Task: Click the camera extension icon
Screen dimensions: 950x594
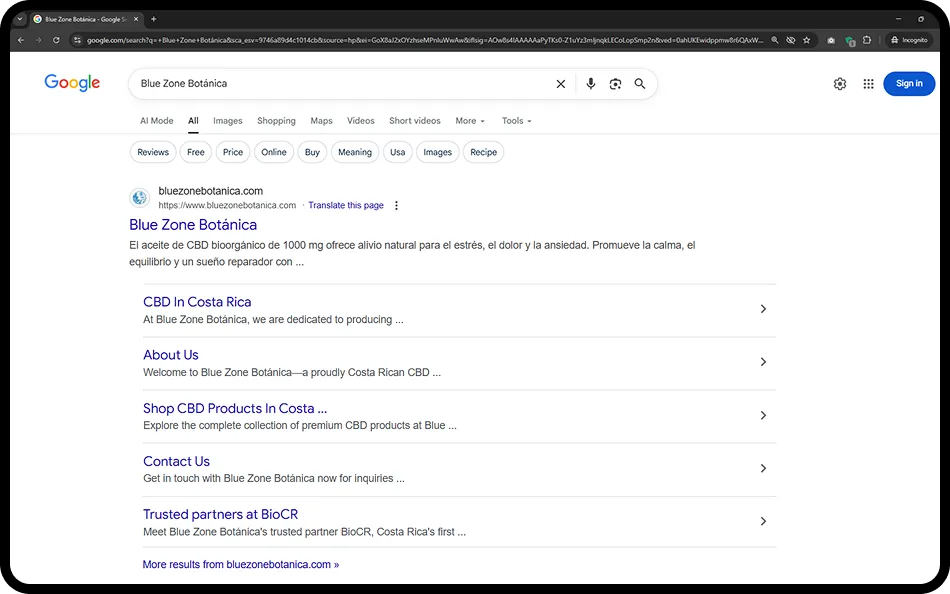Action: coord(831,40)
